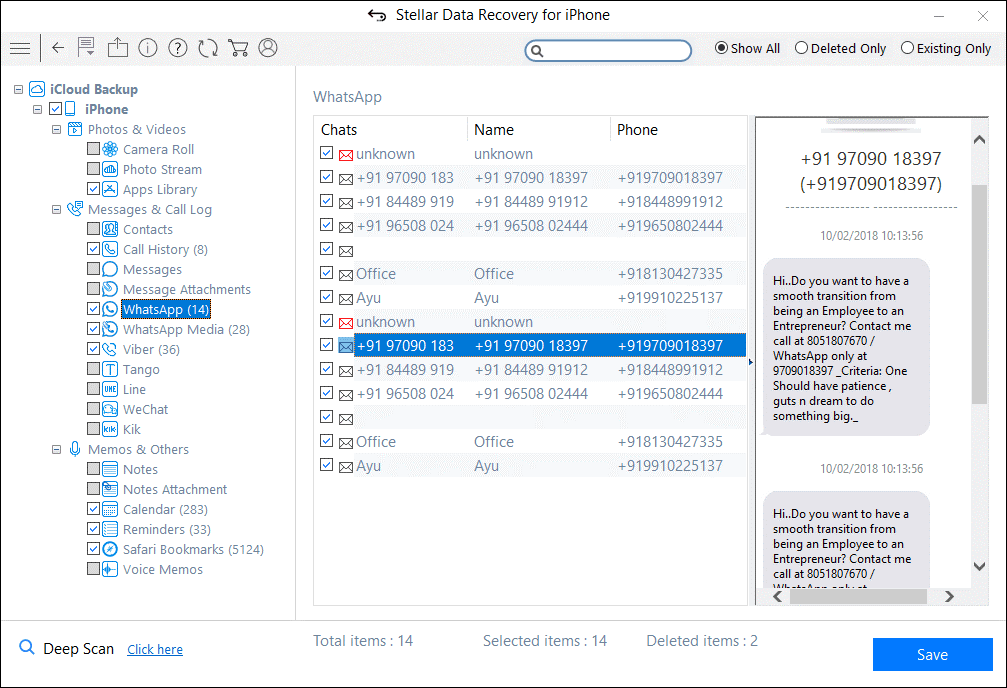Check the Notes checkbox
Image resolution: width=1007 pixels, height=688 pixels.
pos(93,468)
